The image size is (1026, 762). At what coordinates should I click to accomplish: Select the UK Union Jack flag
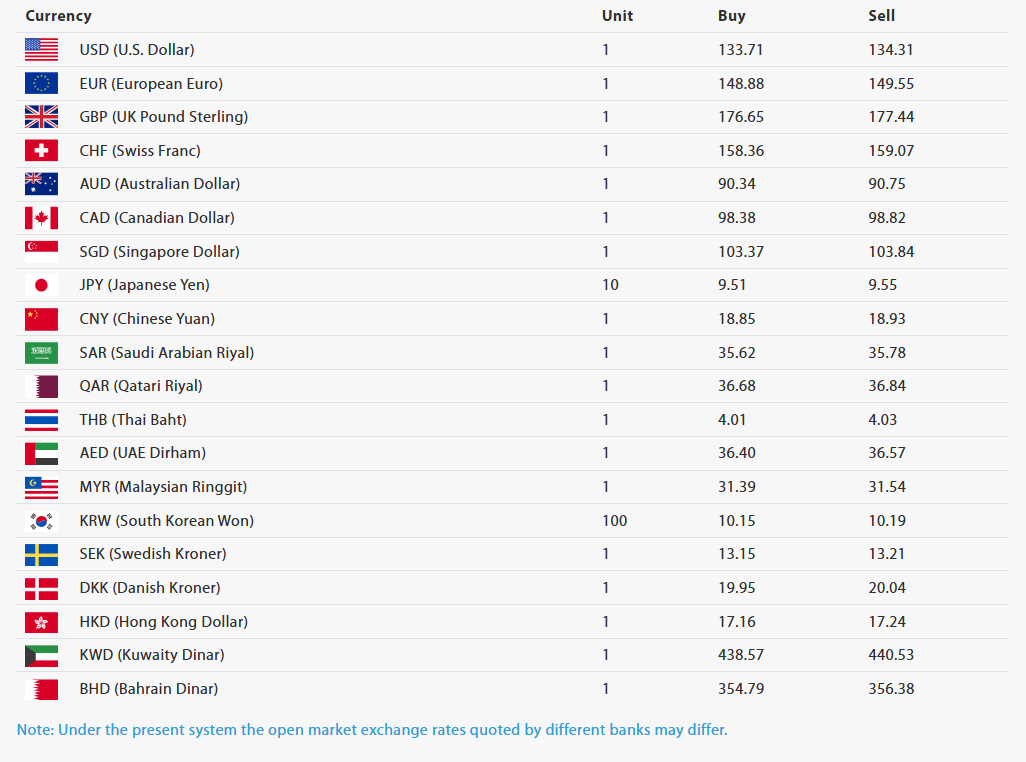41,117
